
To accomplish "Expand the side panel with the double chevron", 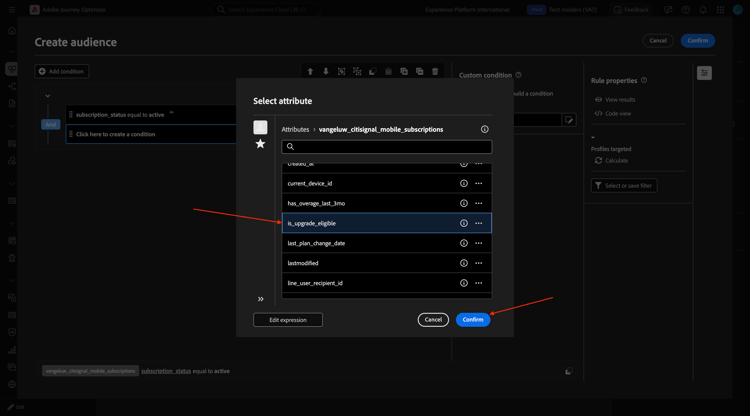I will (261, 299).
